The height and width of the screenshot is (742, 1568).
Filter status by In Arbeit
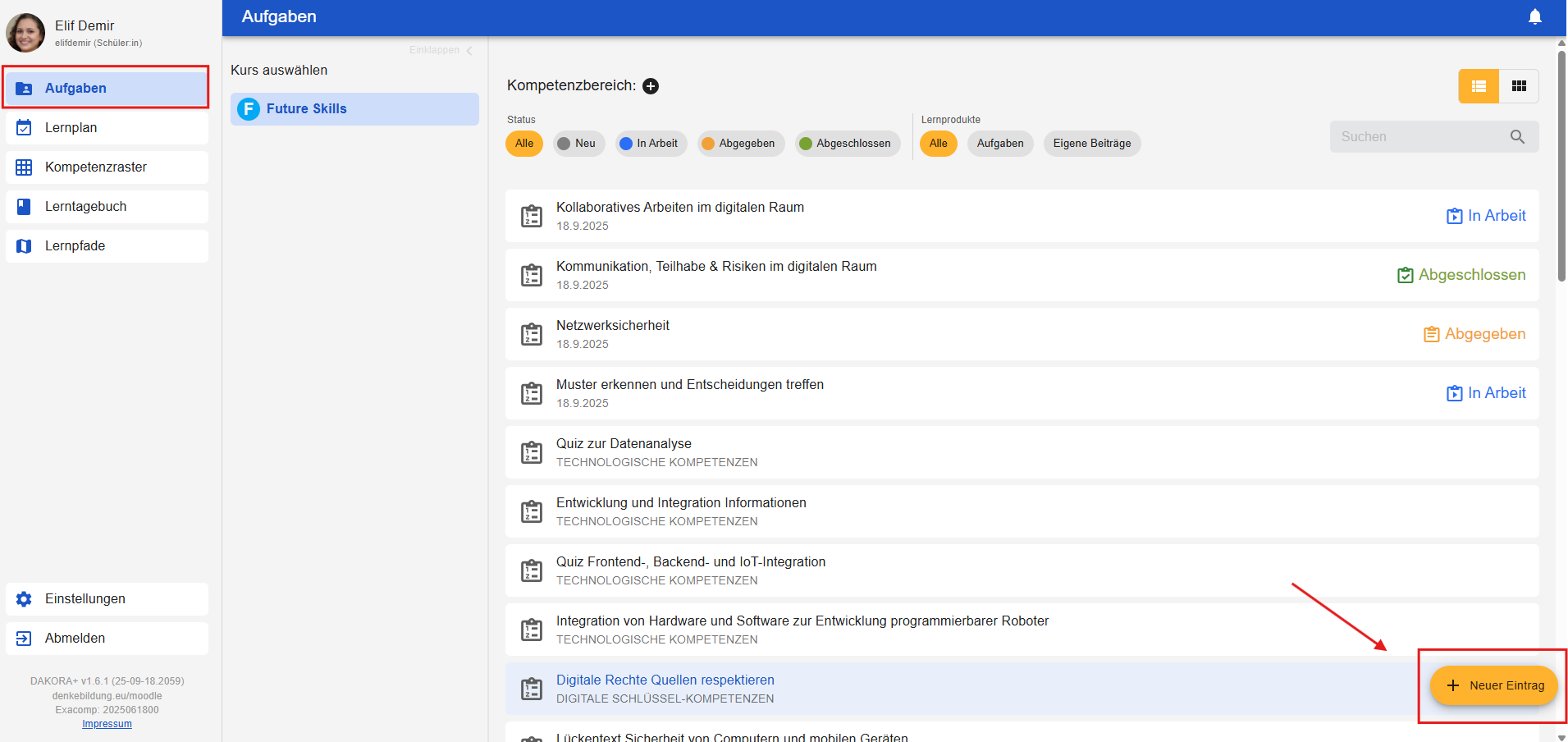point(650,144)
